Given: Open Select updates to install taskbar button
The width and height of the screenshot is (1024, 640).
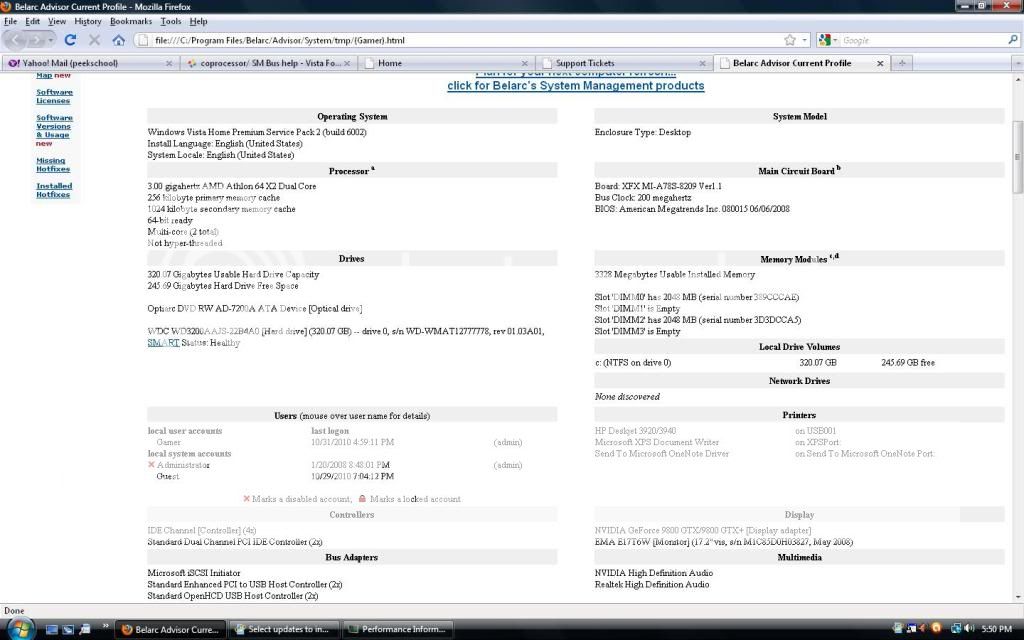Looking at the screenshot, I should pyautogui.click(x=283, y=630).
